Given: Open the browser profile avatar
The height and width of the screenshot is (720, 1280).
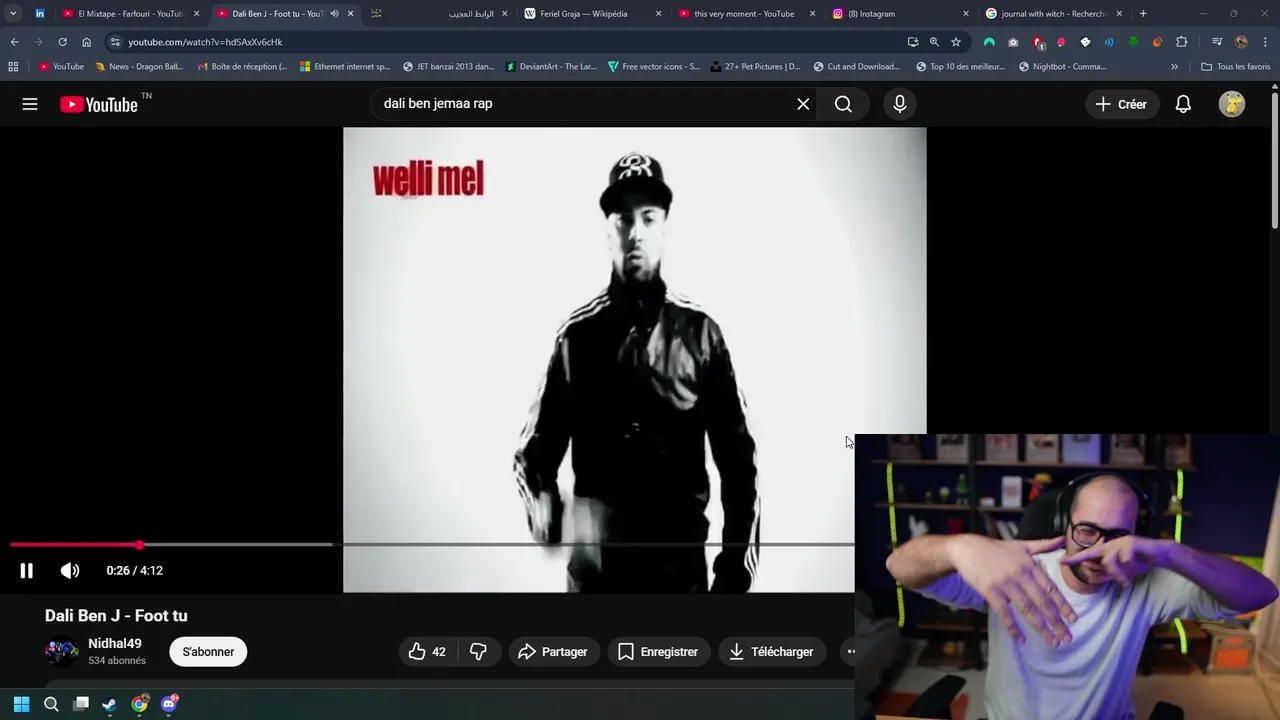Looking at the screenshot, I should pyautogui.click(x=1241, y=42).
